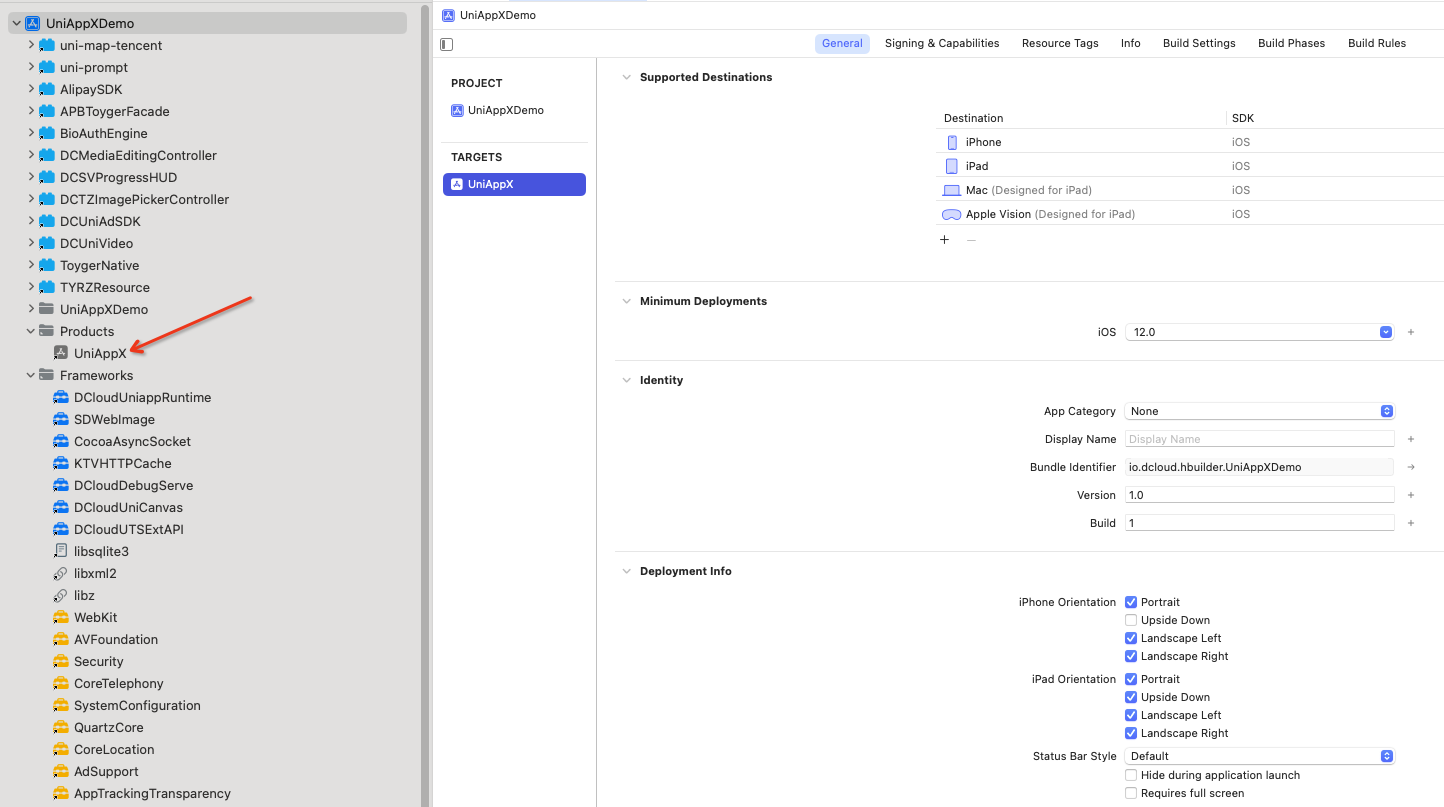Click the Display Name input field
1444x807 pixels.
click(1259, 439)
